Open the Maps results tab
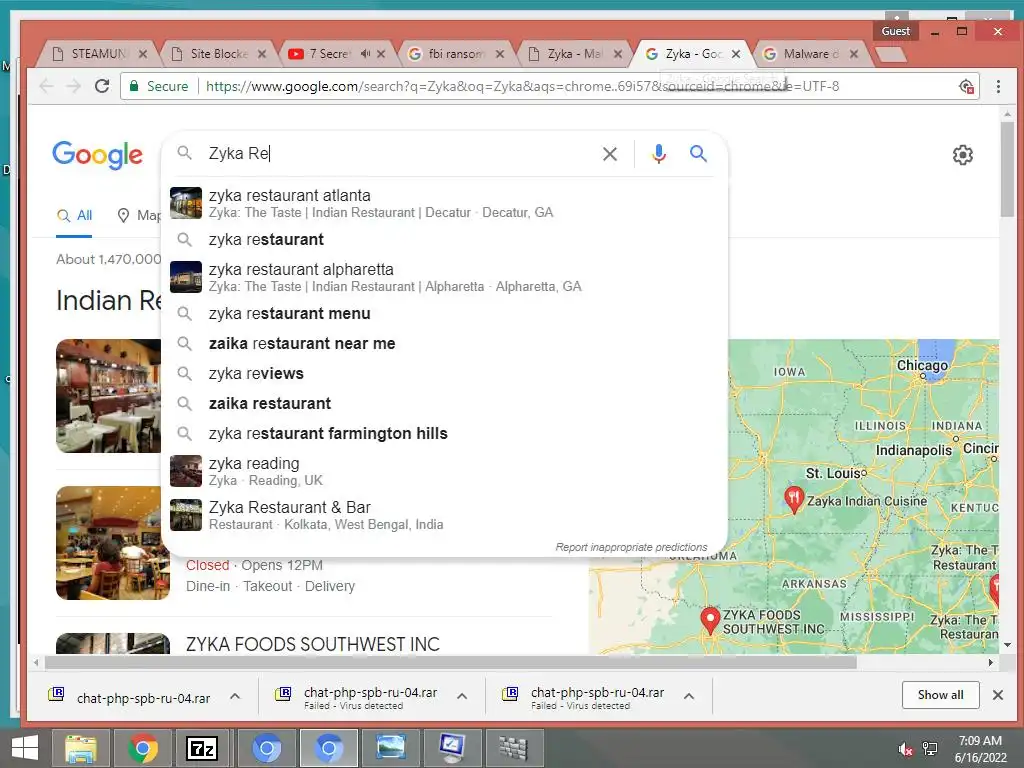Viewport: 1024px width, 768px height. pos(138,216)
